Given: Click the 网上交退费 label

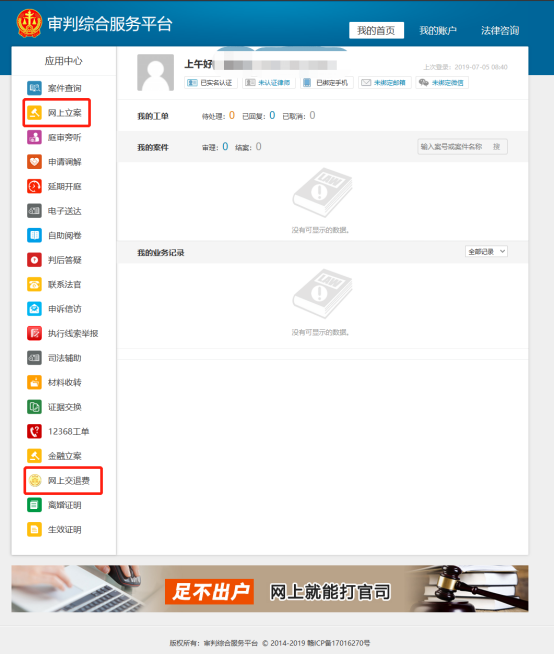Looking at the screenshot, I should tap(69, 480).
